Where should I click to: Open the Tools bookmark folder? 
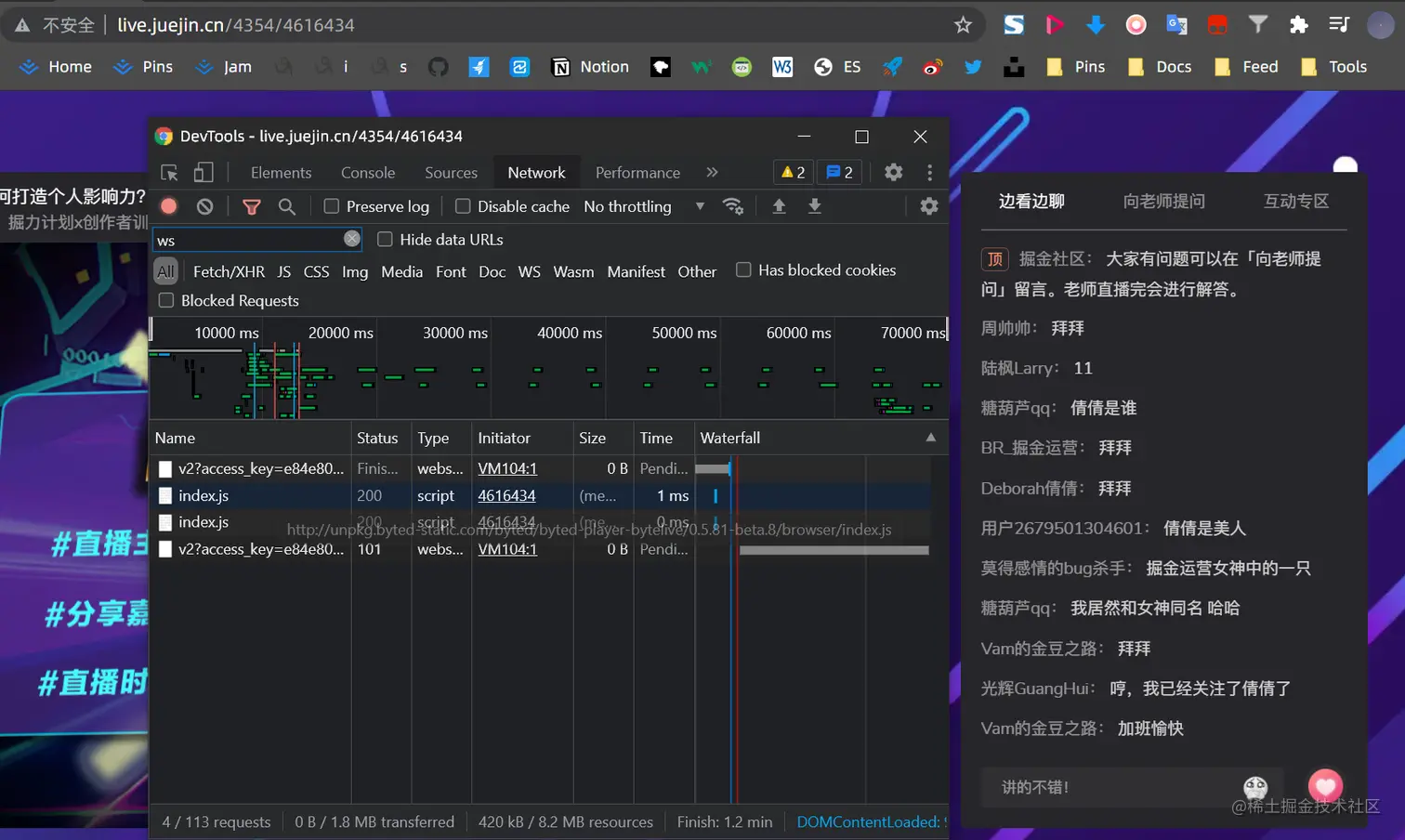click(x=1334, y=67)
